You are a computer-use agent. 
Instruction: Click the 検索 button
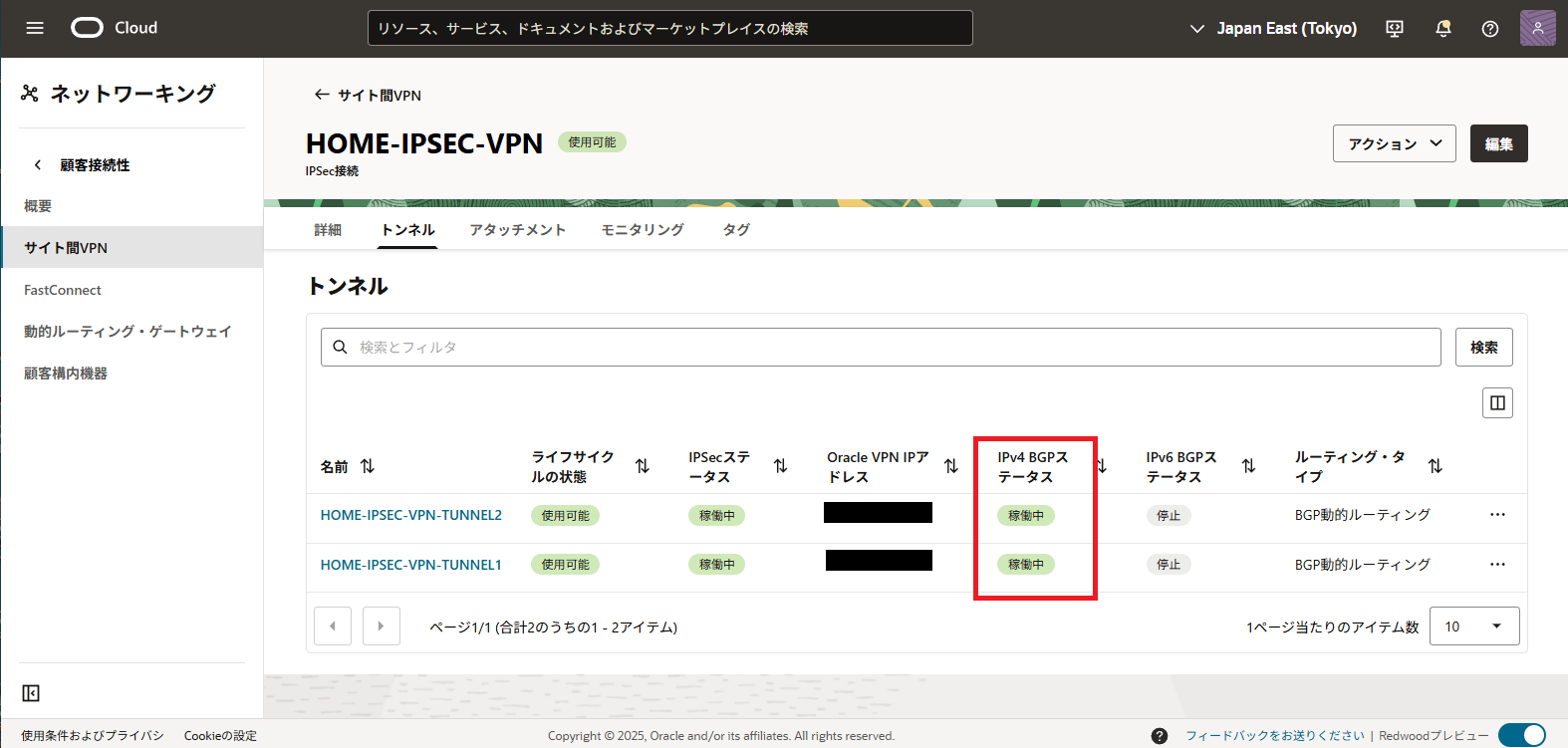[x=1484, y=347]
